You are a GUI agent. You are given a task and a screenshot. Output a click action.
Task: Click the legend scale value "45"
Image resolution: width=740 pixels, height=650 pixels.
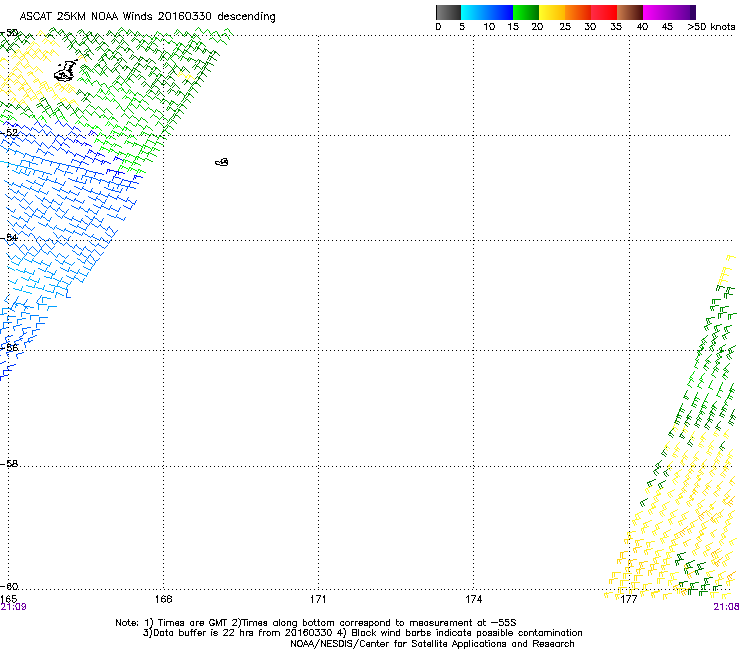click(667, 27)
